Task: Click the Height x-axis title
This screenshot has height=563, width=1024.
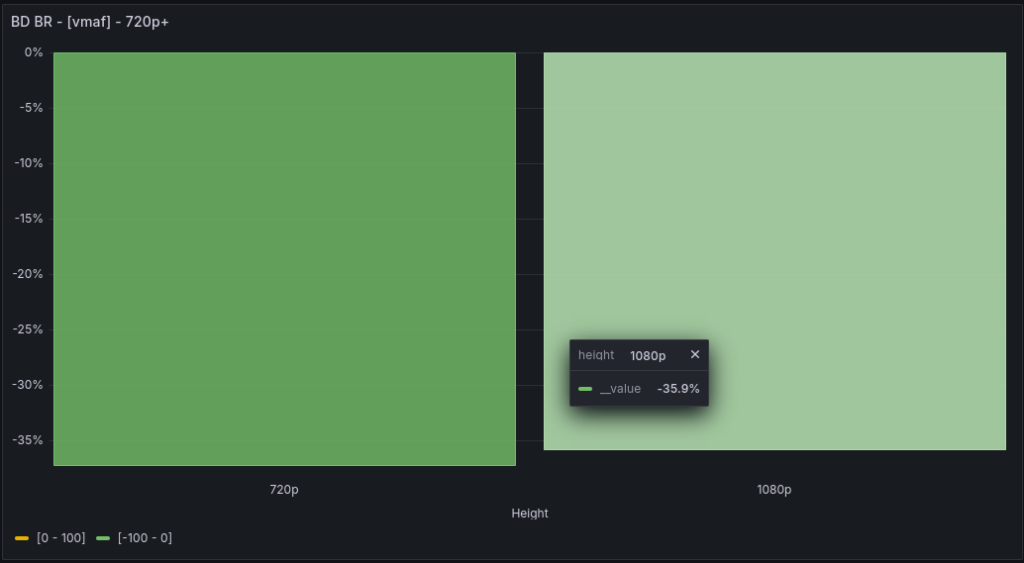Action: click(529, 514)
